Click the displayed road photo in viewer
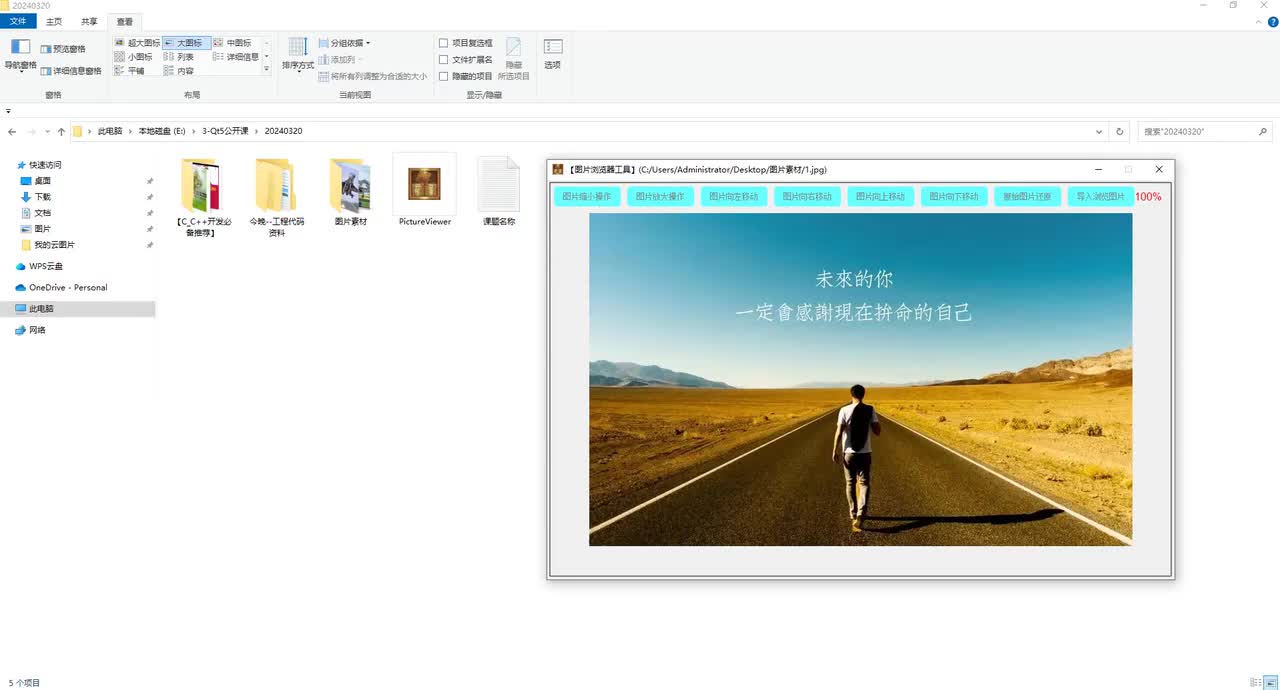Screen dimensions: 1280x690 click(860, 379)
